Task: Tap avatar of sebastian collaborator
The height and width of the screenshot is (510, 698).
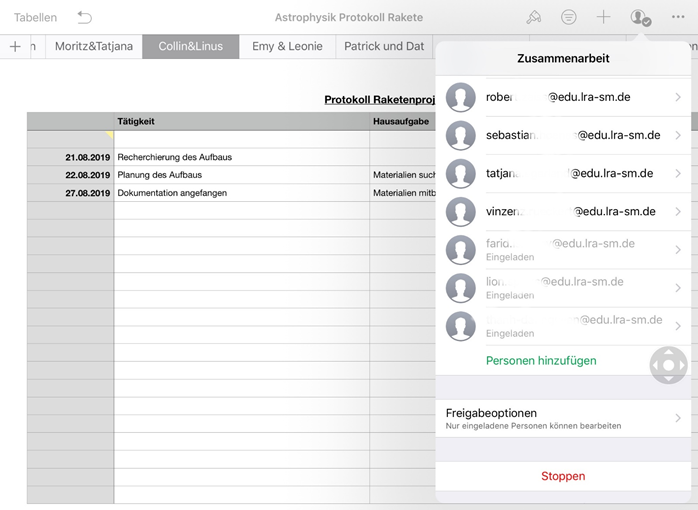Action: click(461, 135)
